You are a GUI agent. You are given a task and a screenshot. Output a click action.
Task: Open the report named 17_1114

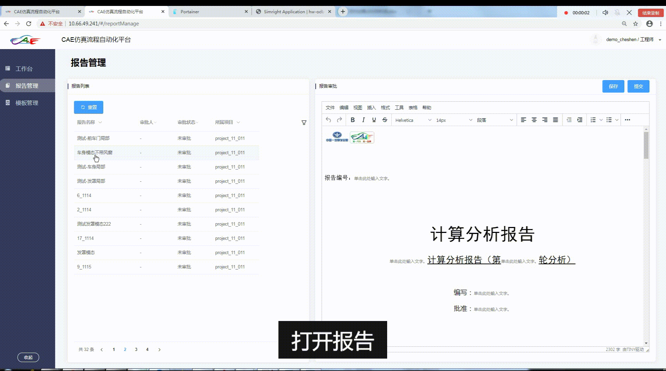click(85, 238)
